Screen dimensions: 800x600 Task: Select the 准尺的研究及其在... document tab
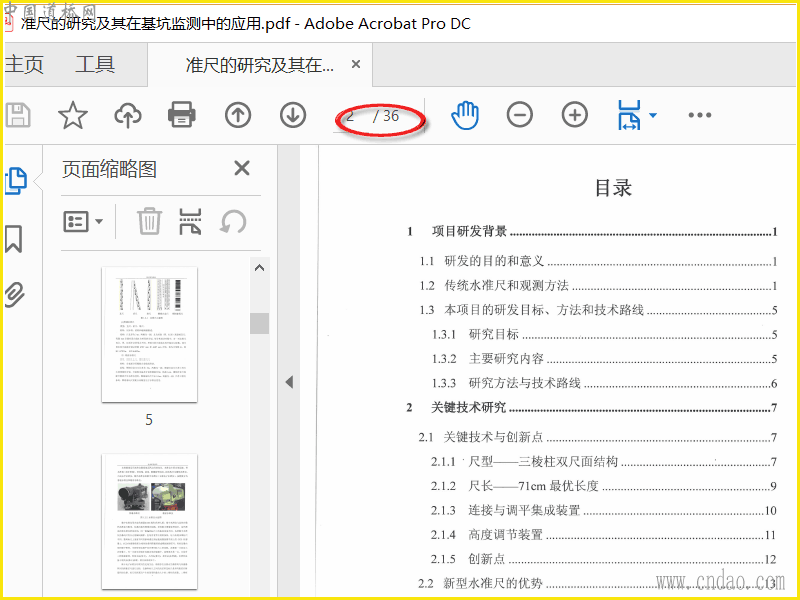click(x=260, y=65)
